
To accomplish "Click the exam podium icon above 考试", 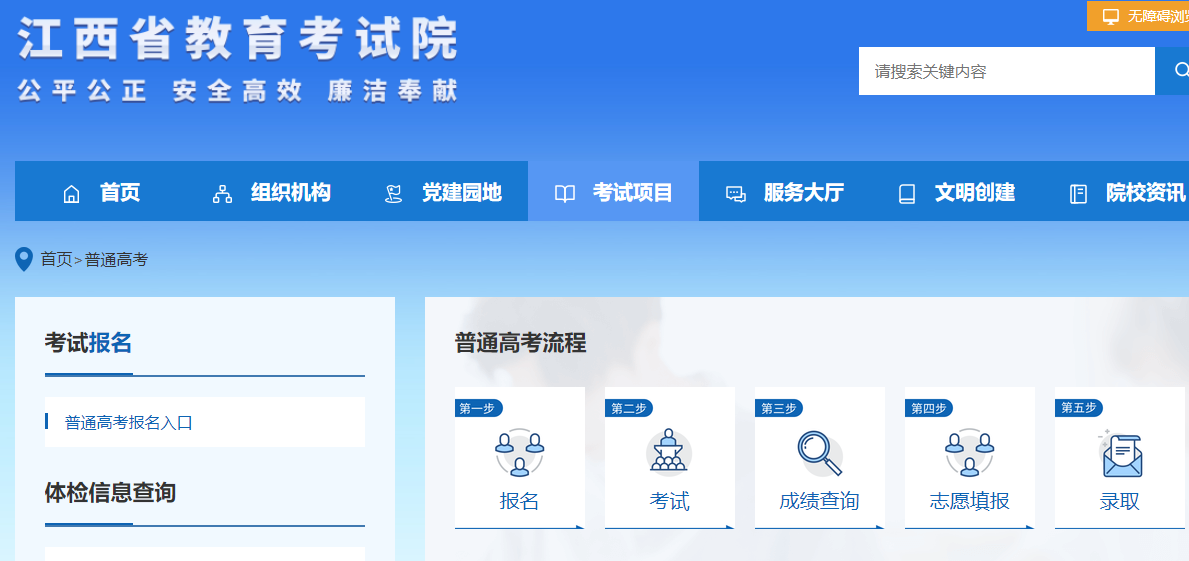I will [669, 451].
